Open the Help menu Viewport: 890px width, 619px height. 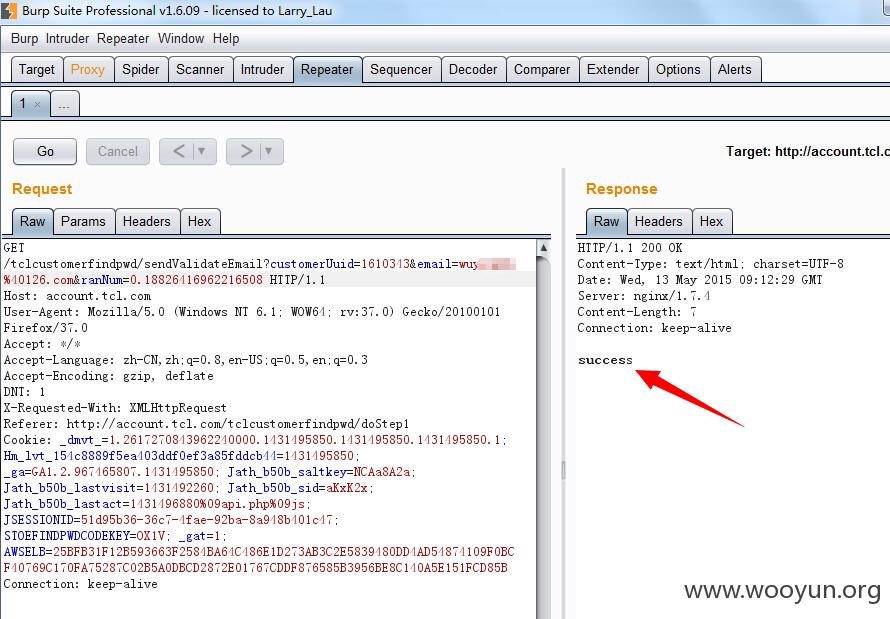point(226,39)
